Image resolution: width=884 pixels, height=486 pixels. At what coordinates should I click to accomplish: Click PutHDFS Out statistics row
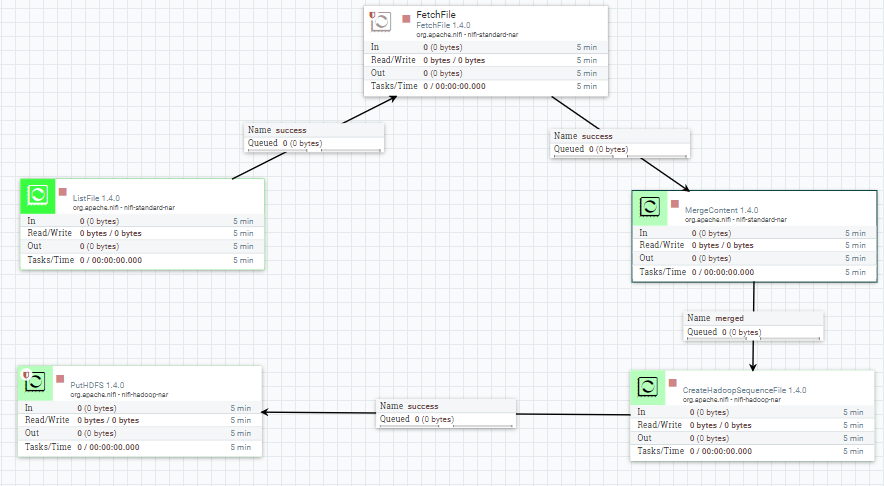pyautogui.click(x=140, y=434)
